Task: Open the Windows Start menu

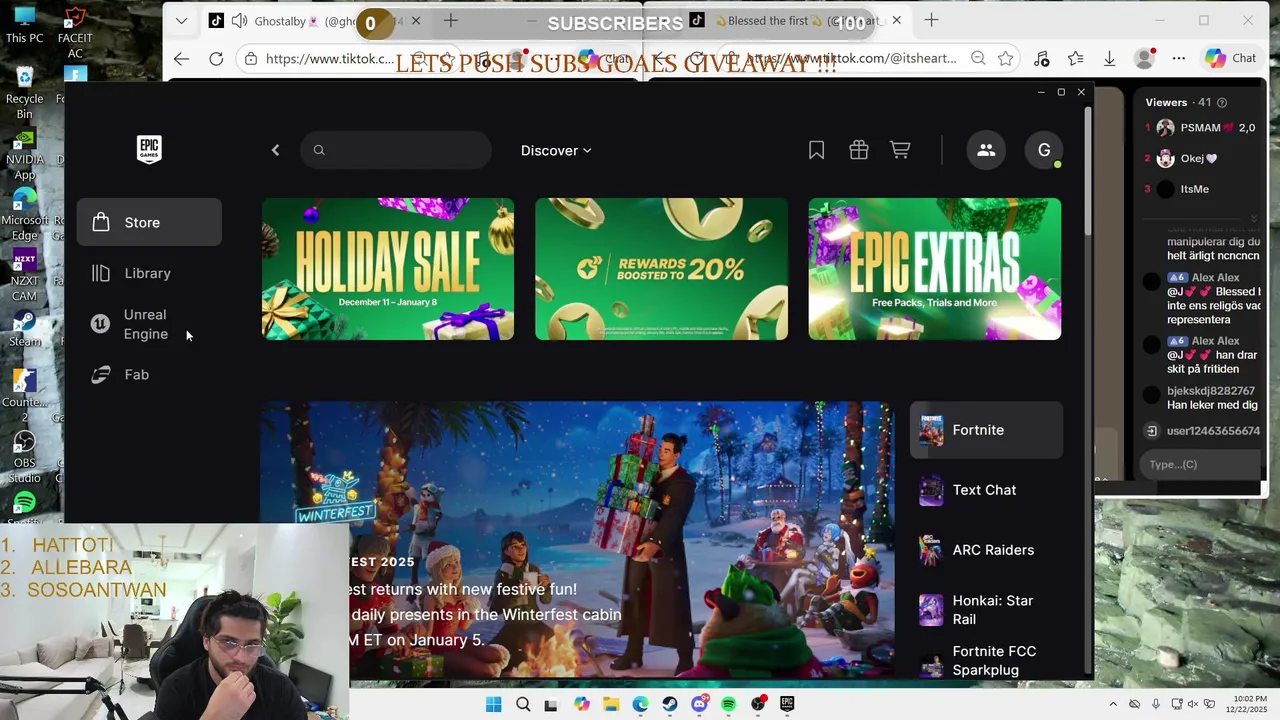Action: [493, 704]
